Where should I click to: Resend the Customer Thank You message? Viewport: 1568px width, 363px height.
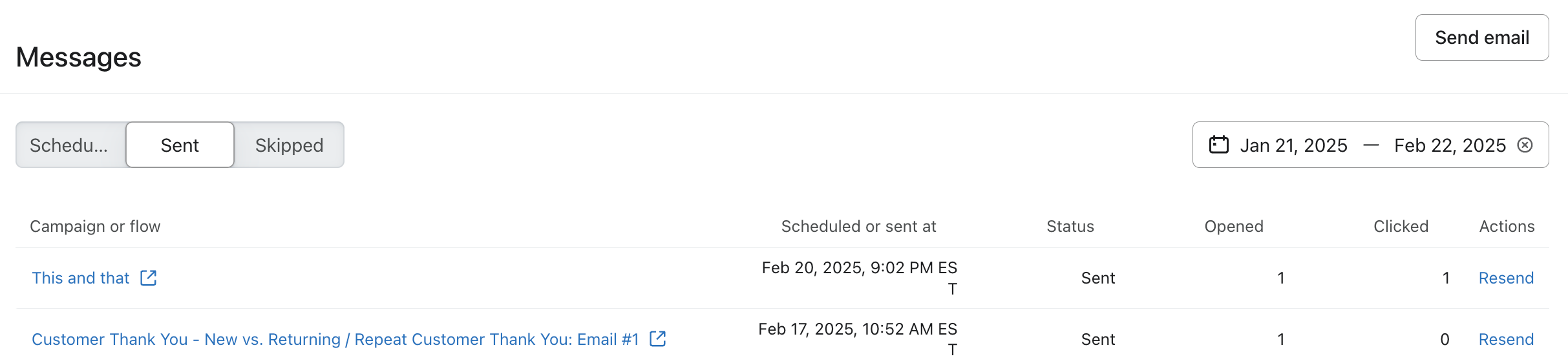click(x=1506, y=339)
